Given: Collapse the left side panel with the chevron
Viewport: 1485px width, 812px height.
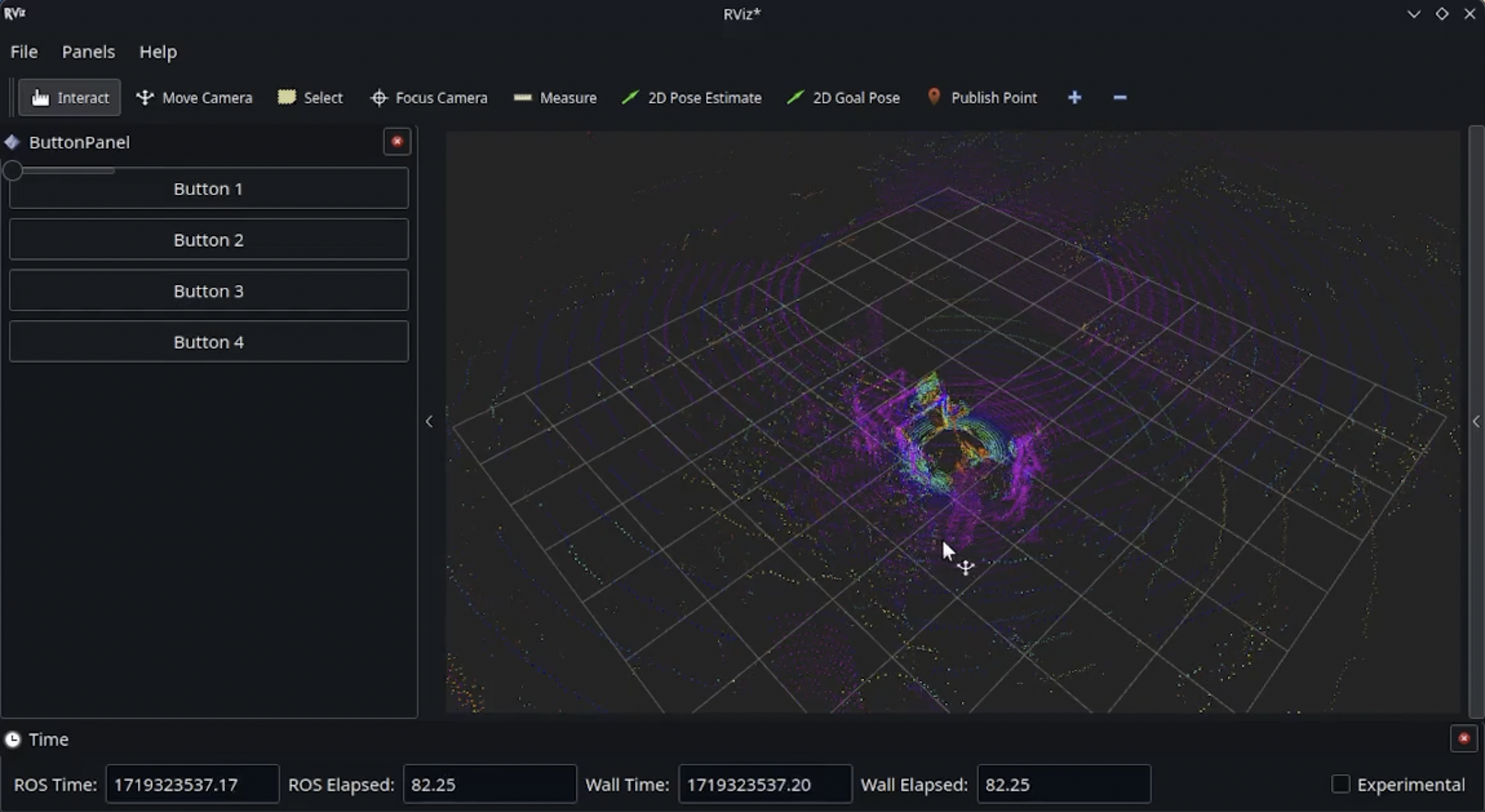Looking at the screenshot, I should pyautogui.click(x=429, y=421).
